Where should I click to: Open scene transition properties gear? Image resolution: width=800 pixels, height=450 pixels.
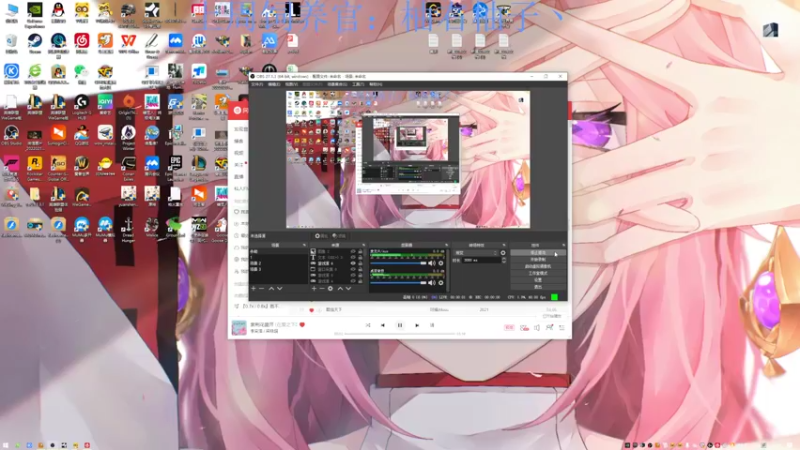[503, 253]
